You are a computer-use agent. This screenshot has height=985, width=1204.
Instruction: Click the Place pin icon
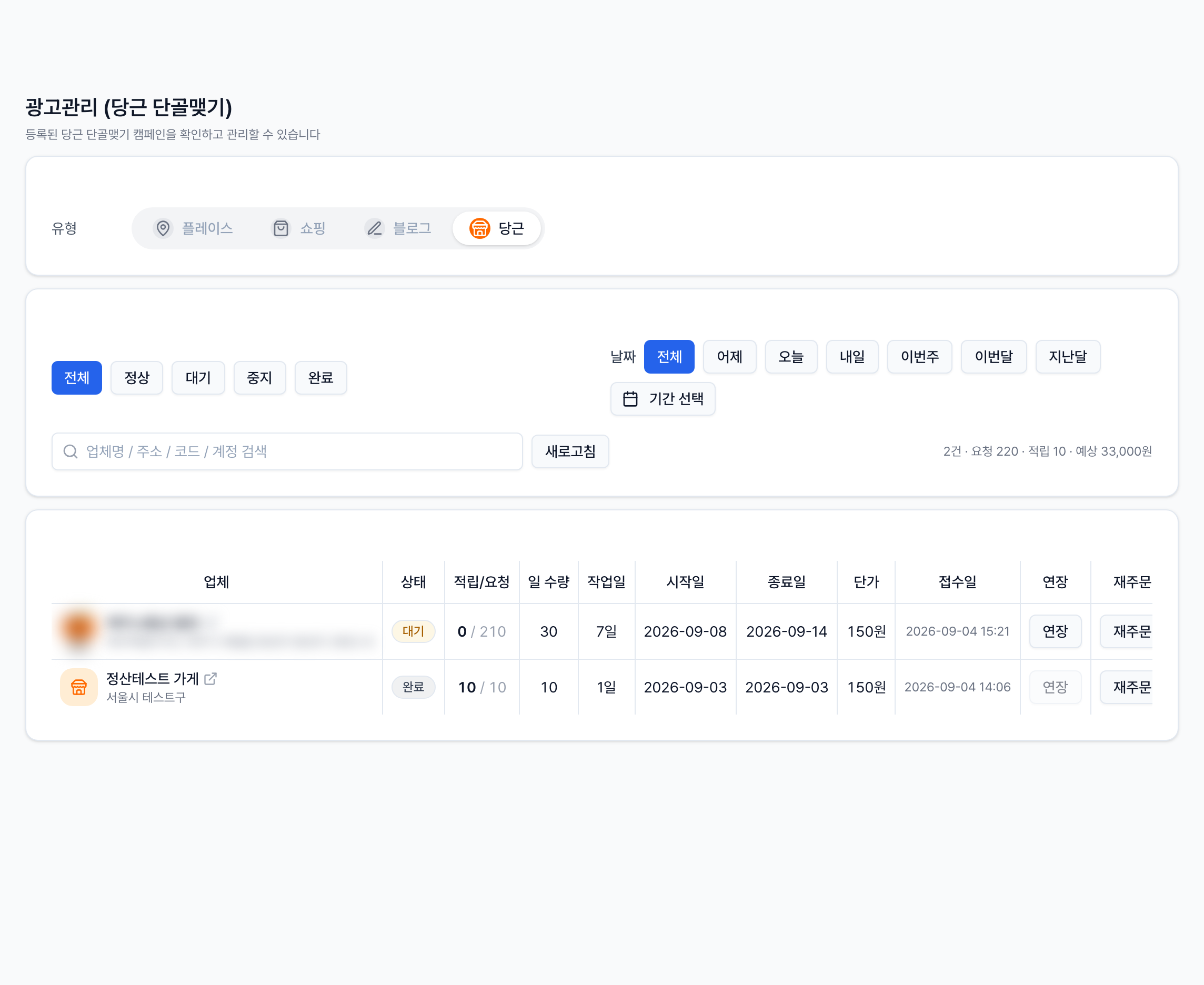pos(163,228)
